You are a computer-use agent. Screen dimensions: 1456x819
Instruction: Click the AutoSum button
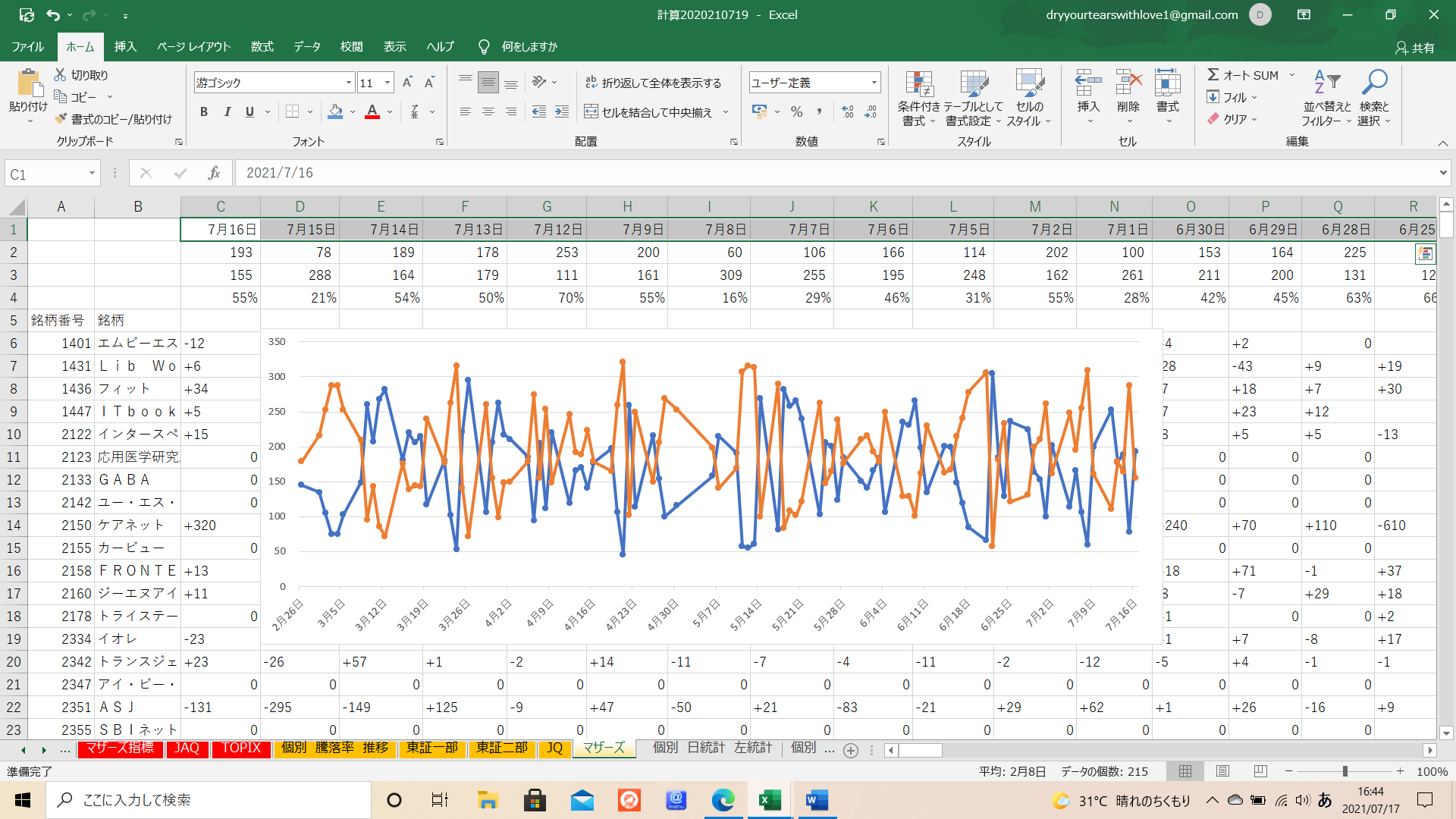point(1244,75)
